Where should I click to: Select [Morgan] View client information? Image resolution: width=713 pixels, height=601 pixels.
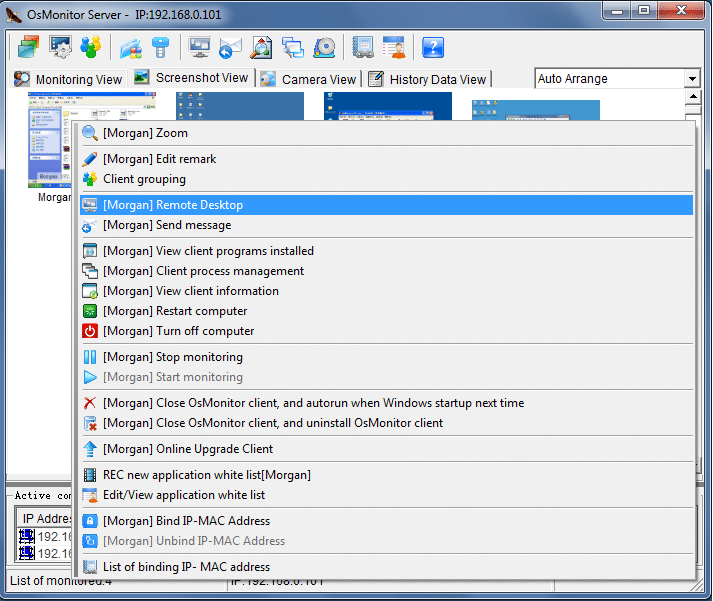coord(387,290)
